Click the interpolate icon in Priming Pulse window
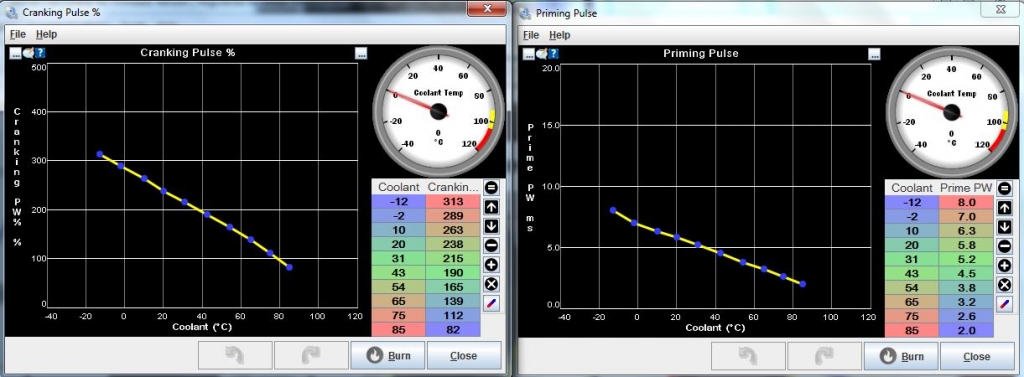Image resolution: width=1024 pixels, height=377 pixels. point(1004,303)
